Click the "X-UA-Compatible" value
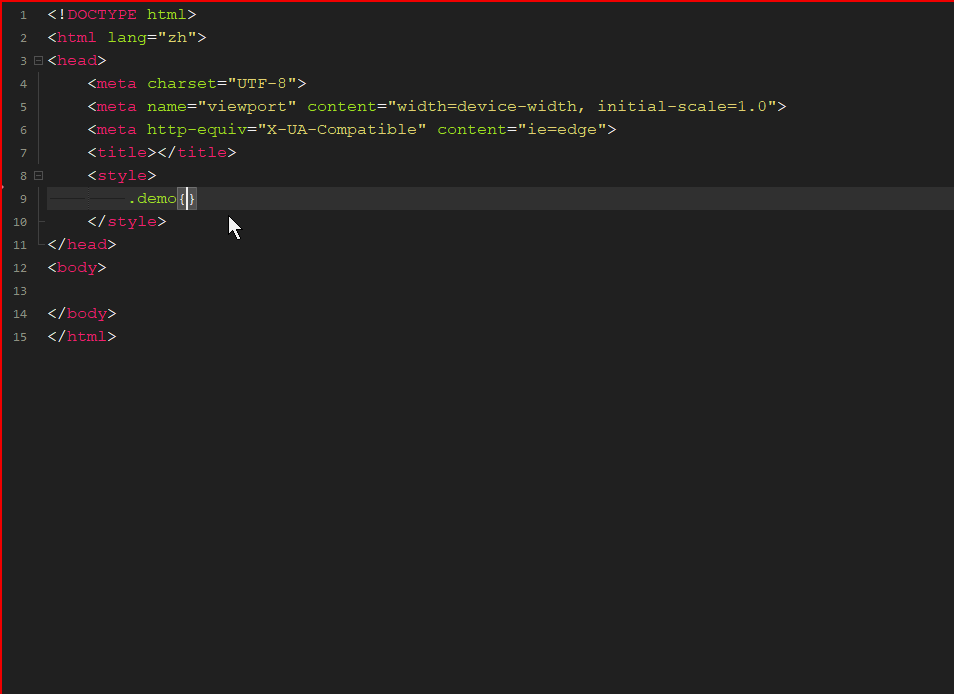 click(x=341, y=130)
